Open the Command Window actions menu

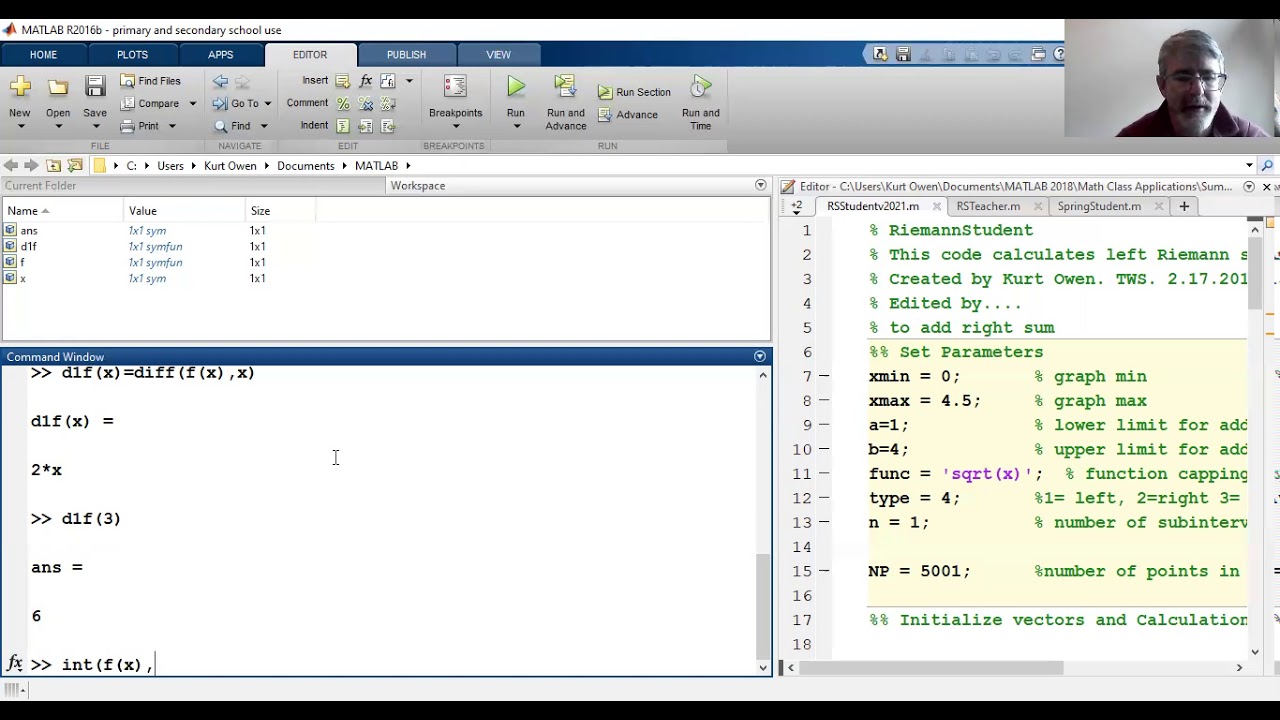(x=760, y=357)
